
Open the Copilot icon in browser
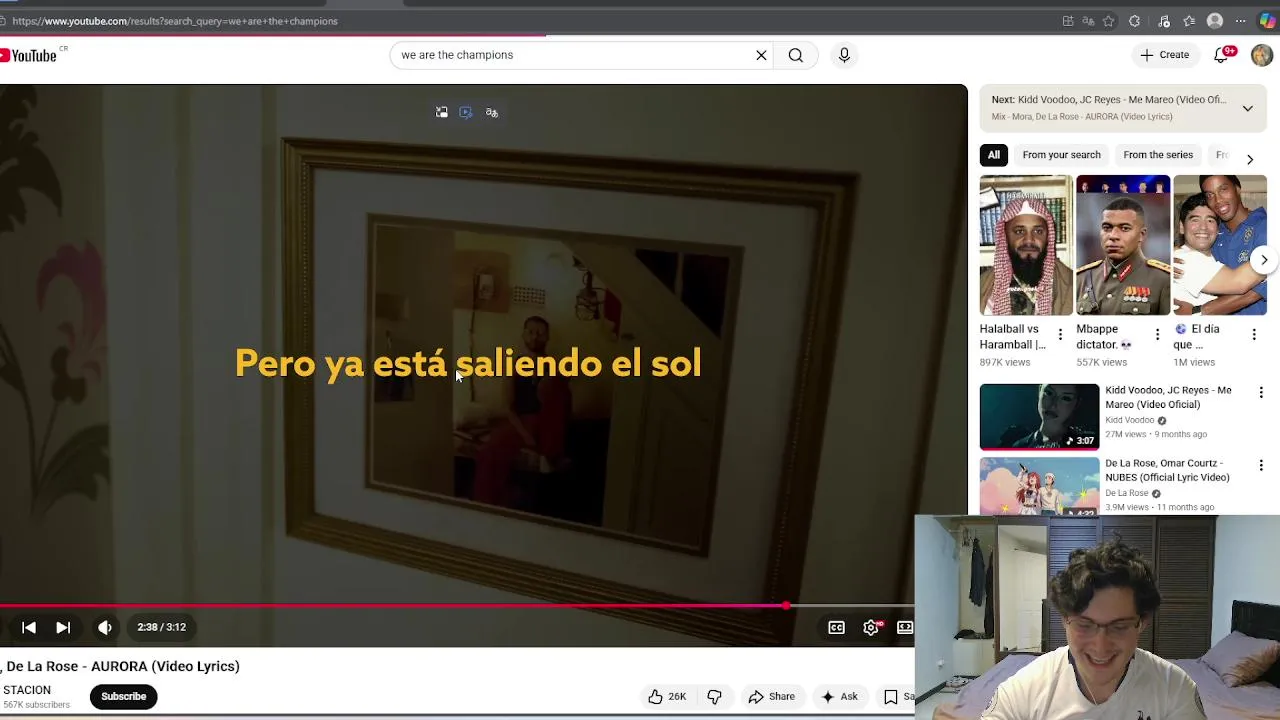1267,21
